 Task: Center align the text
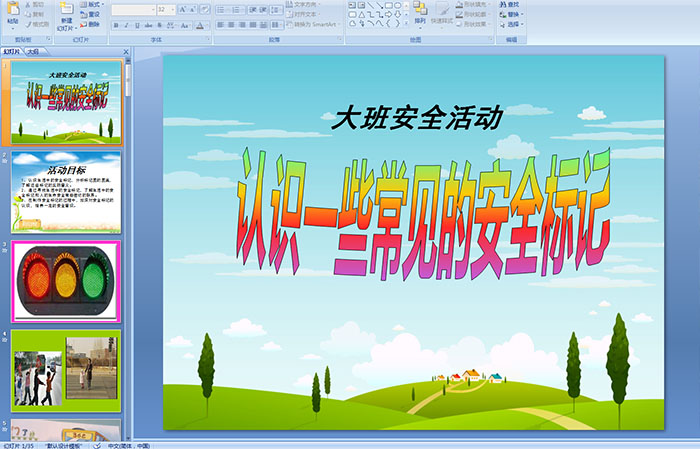(231, 25)
